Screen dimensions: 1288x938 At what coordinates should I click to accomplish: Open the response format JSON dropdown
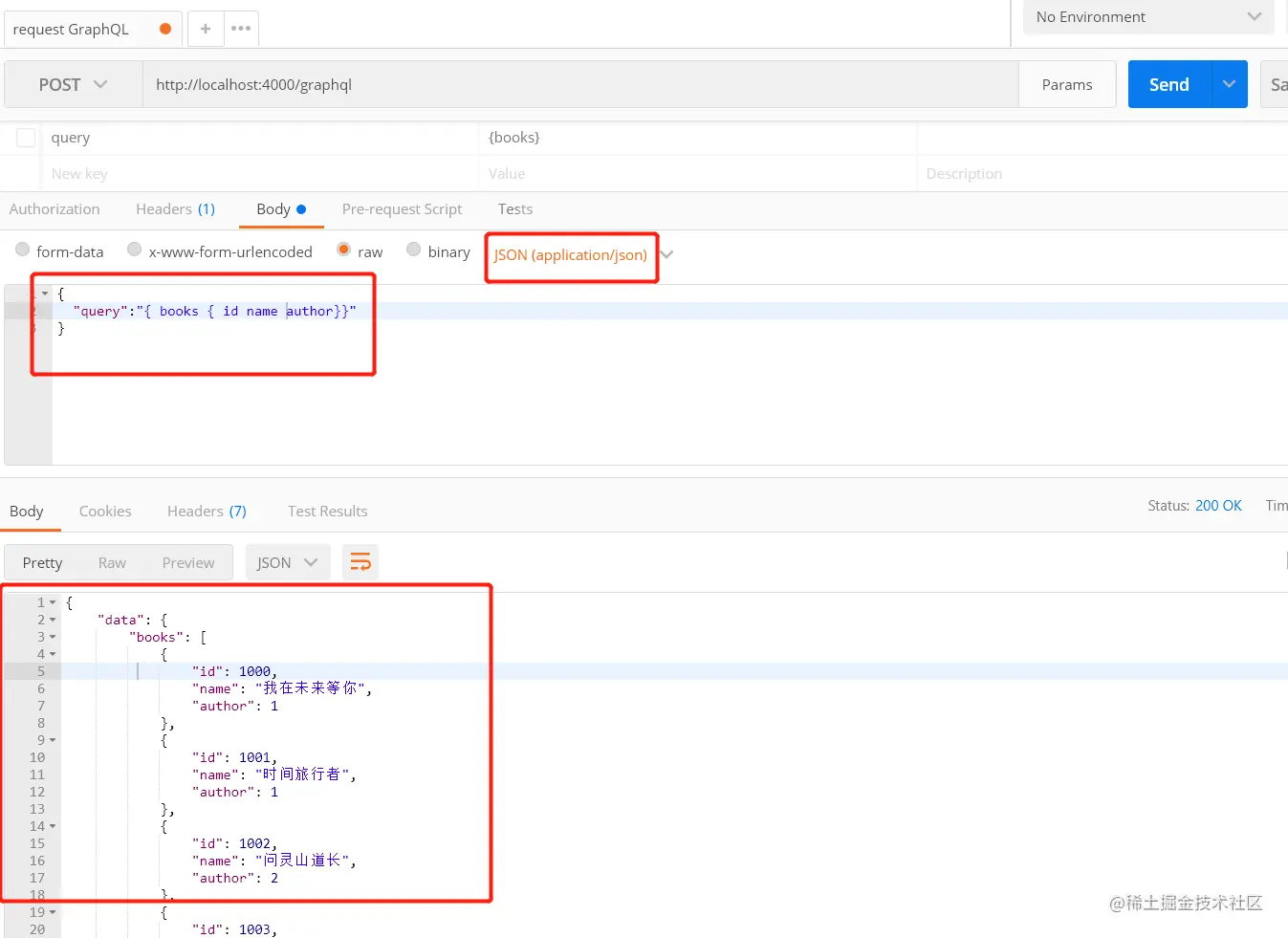(288, 562)
